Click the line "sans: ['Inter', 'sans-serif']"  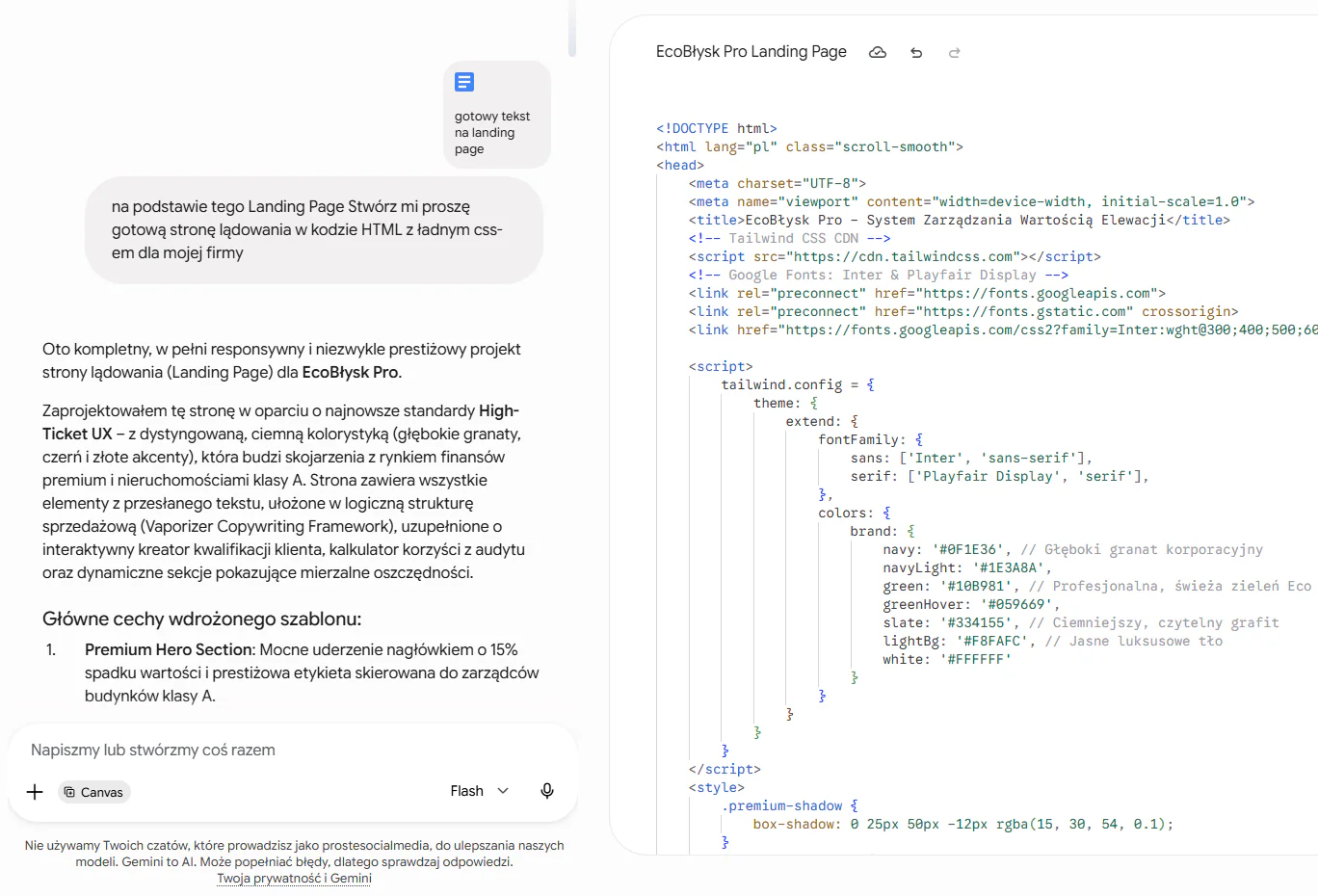[971, 458]
